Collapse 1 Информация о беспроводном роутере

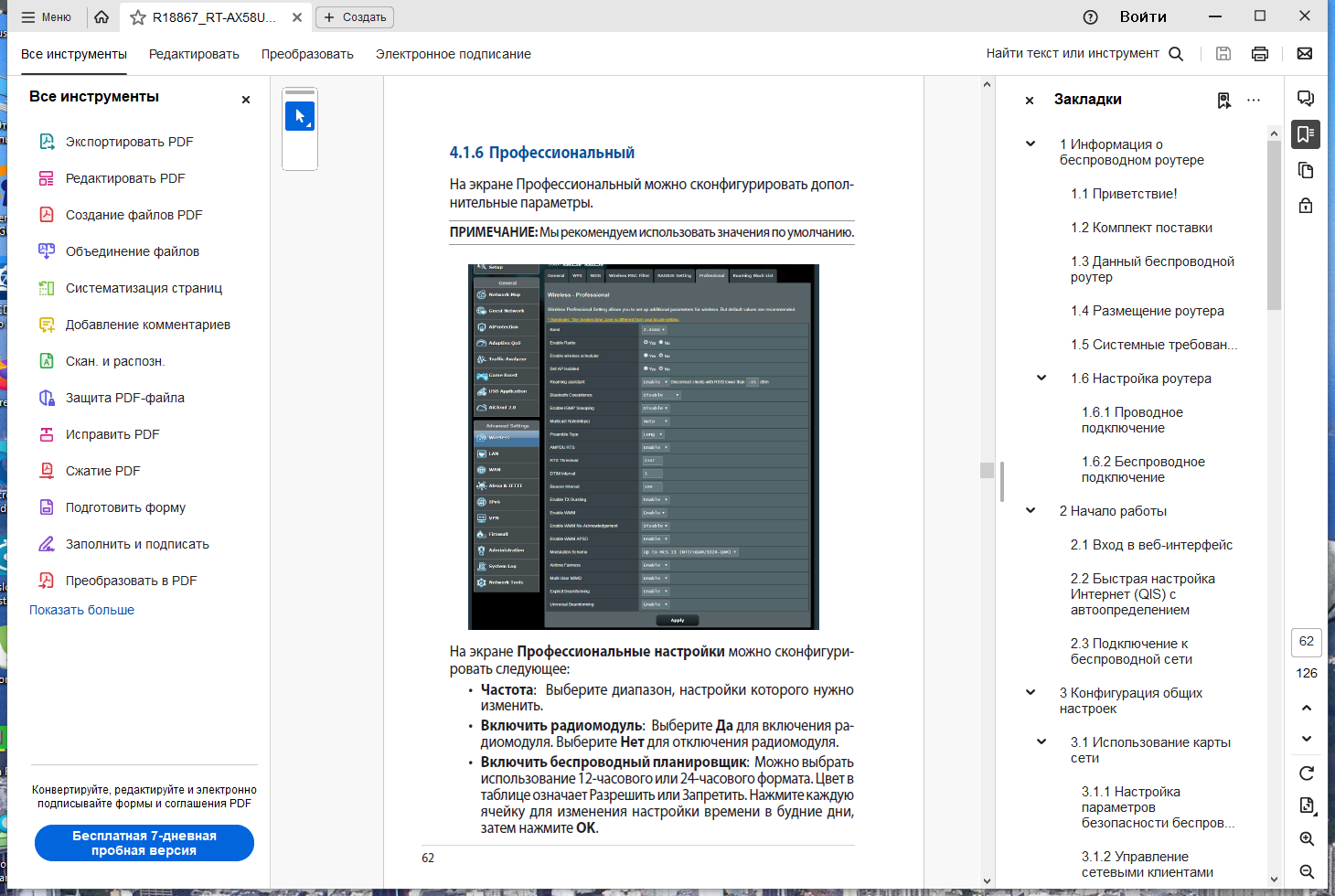tap(1031, 144)
